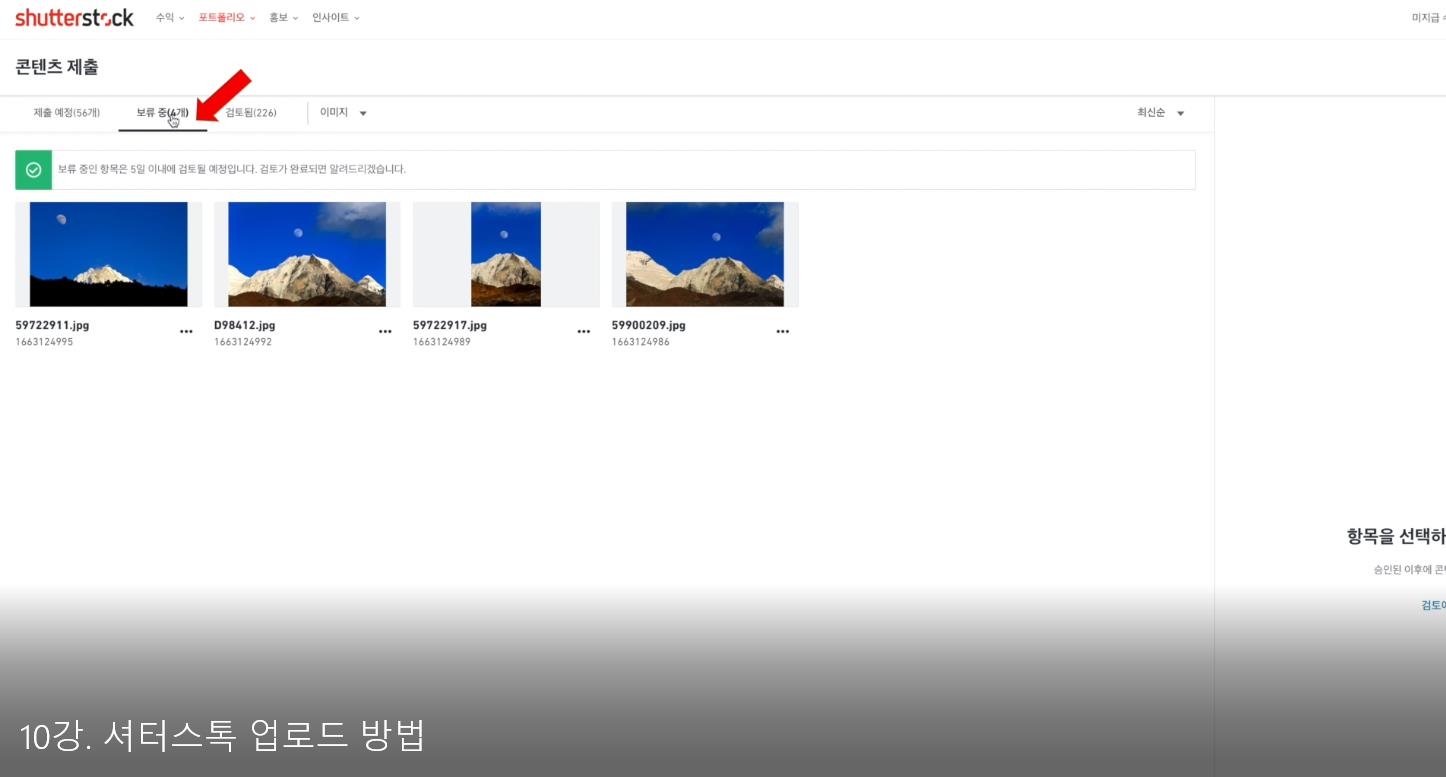Screen dimensions: 1446x777
Task: Click file name 59900209.jpg
Action: 649,326
